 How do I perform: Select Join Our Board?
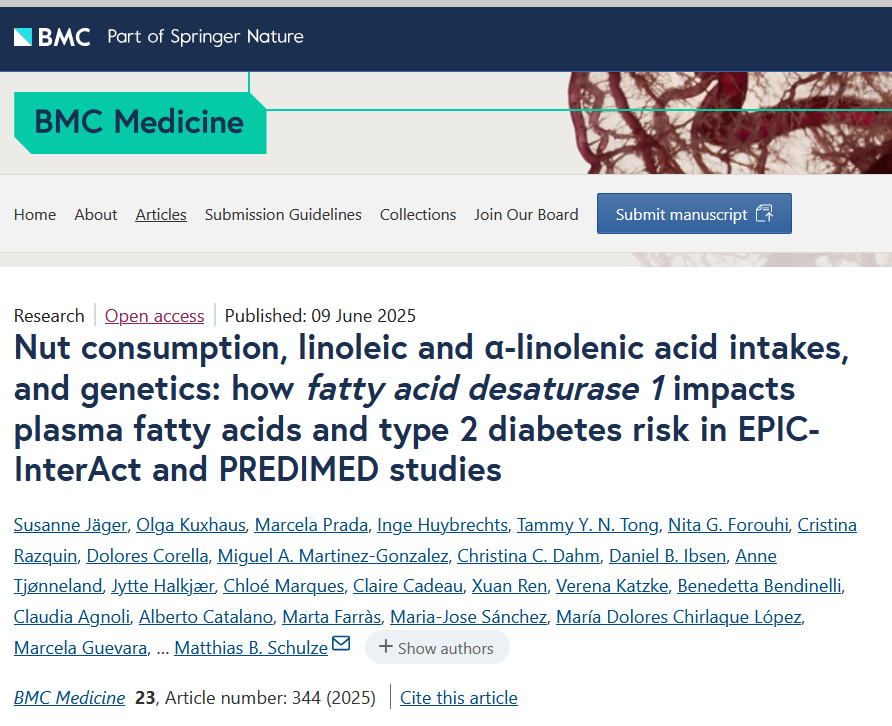point(526,214)
